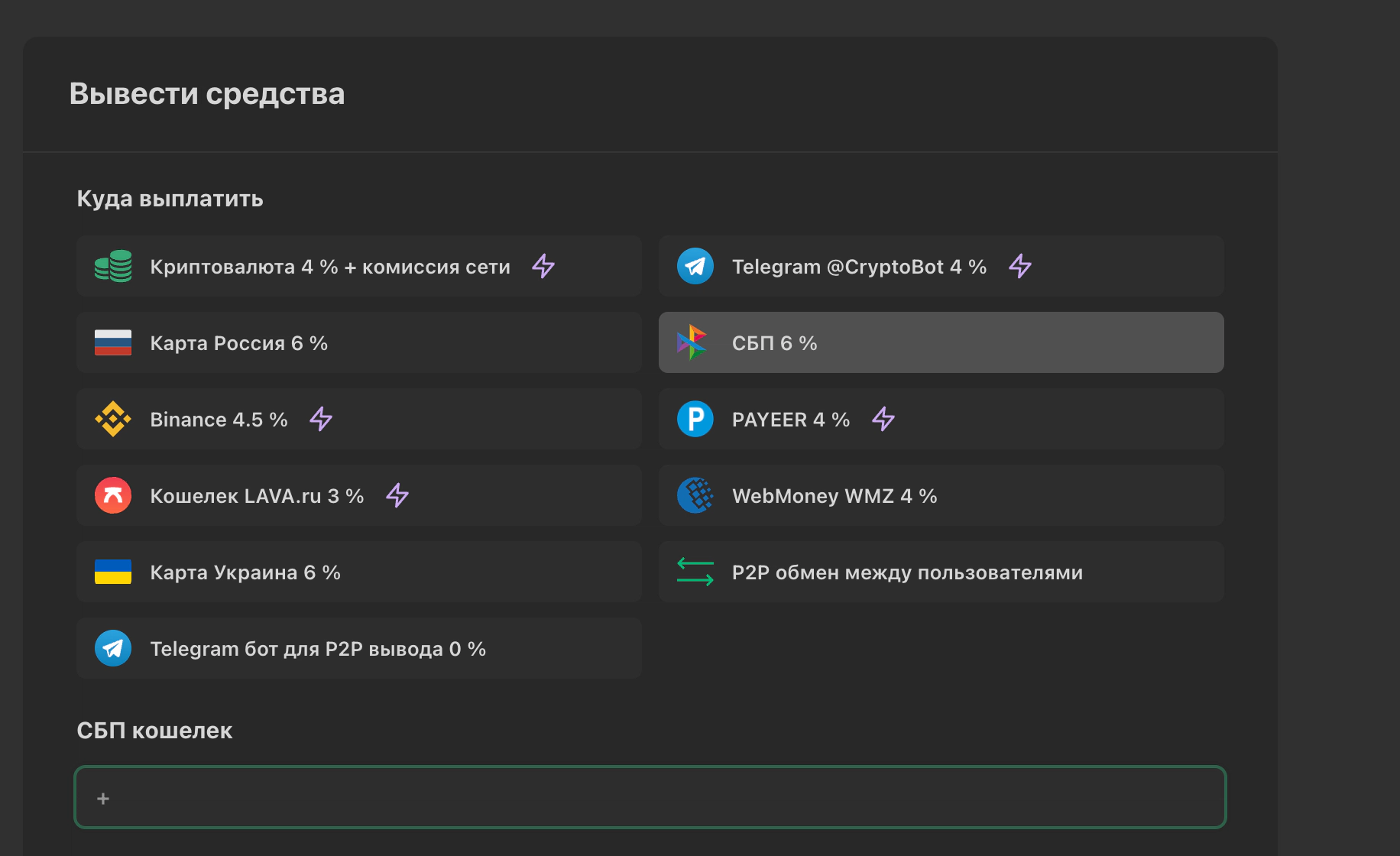Select Криптовалюта 4 % payout option
1400x856 pixels.
329,267
